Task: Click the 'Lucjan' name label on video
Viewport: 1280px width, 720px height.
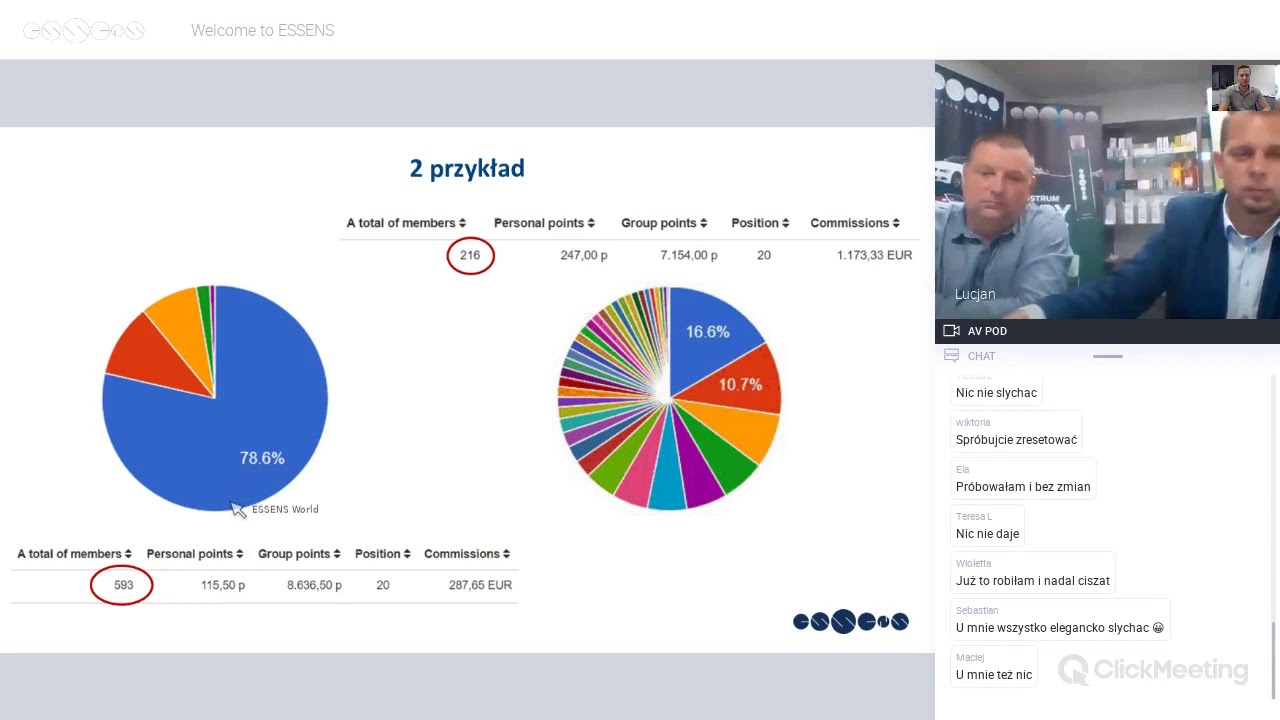Action: tap(975, 294)
